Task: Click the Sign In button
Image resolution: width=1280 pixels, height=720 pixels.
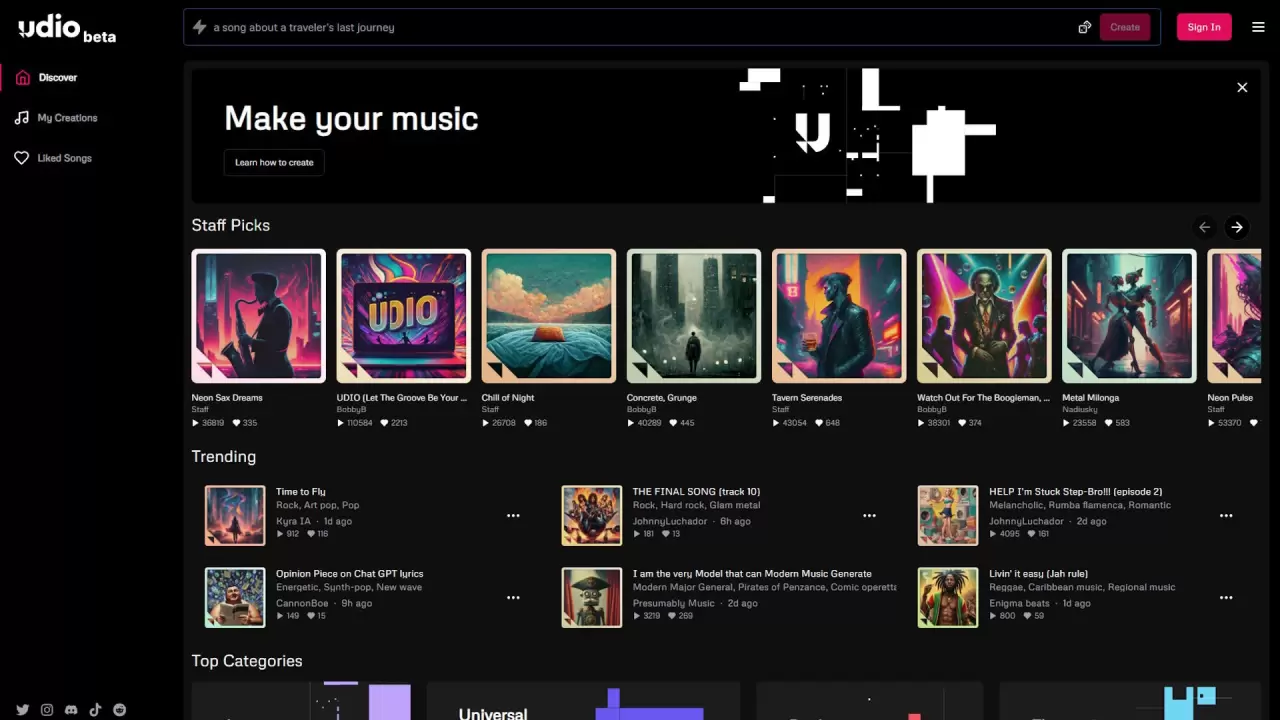Action: 1203,27
